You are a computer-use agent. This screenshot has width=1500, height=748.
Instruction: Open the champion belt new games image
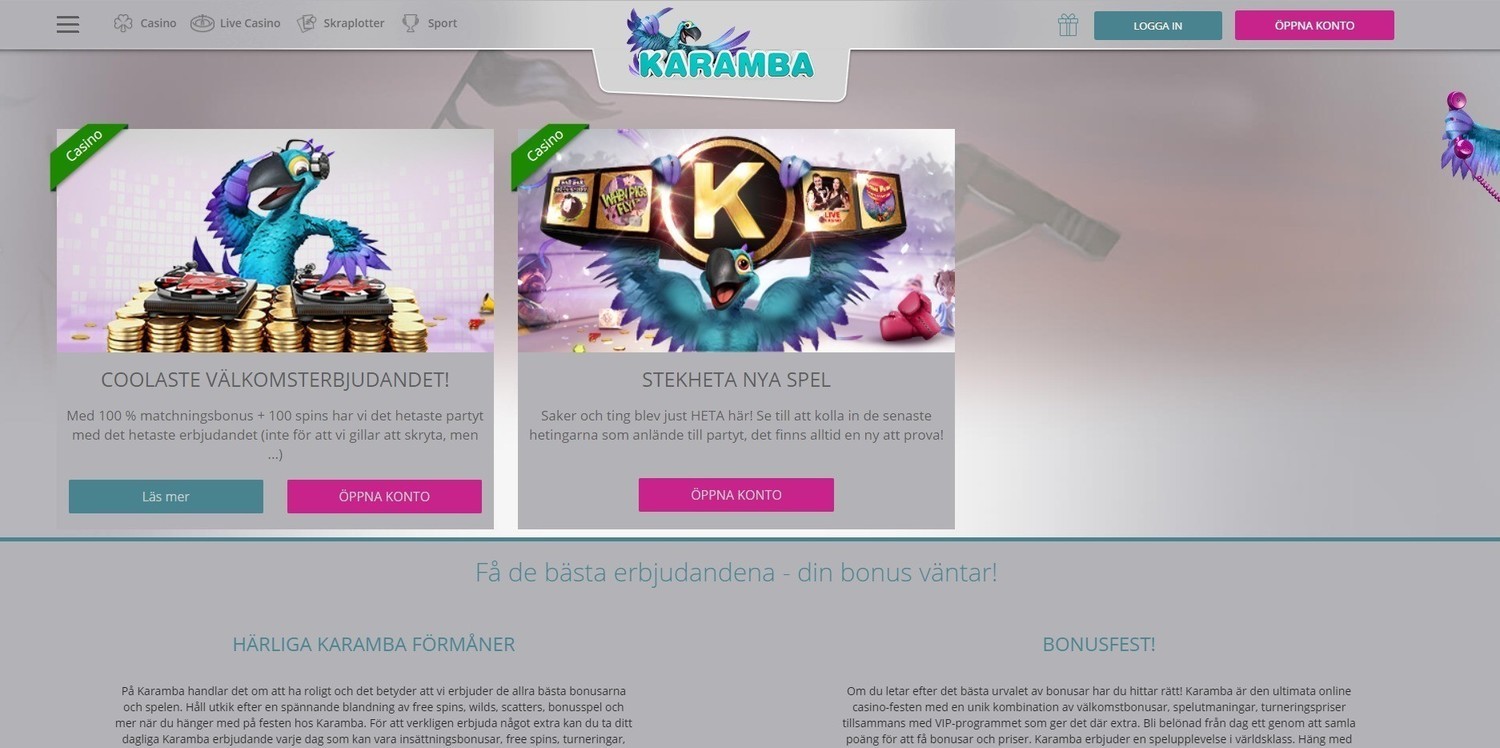coord(736,240)
